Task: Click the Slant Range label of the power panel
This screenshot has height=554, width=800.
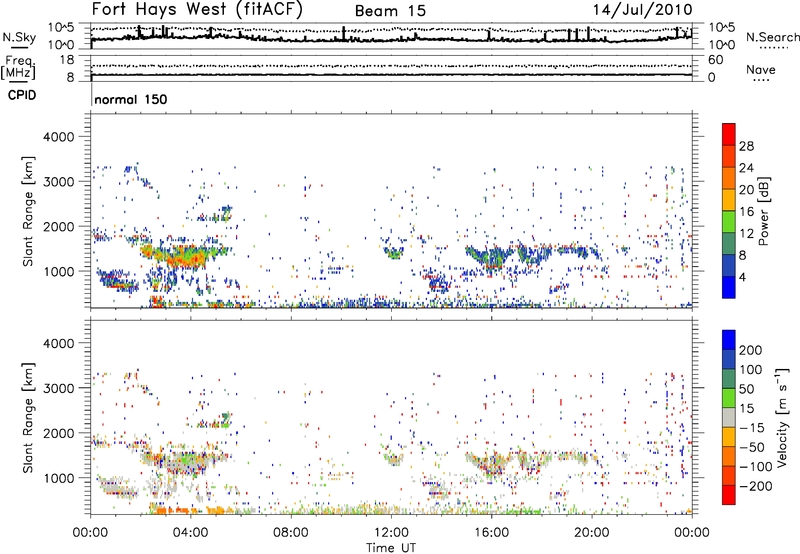Action: (x=28, y=211)
